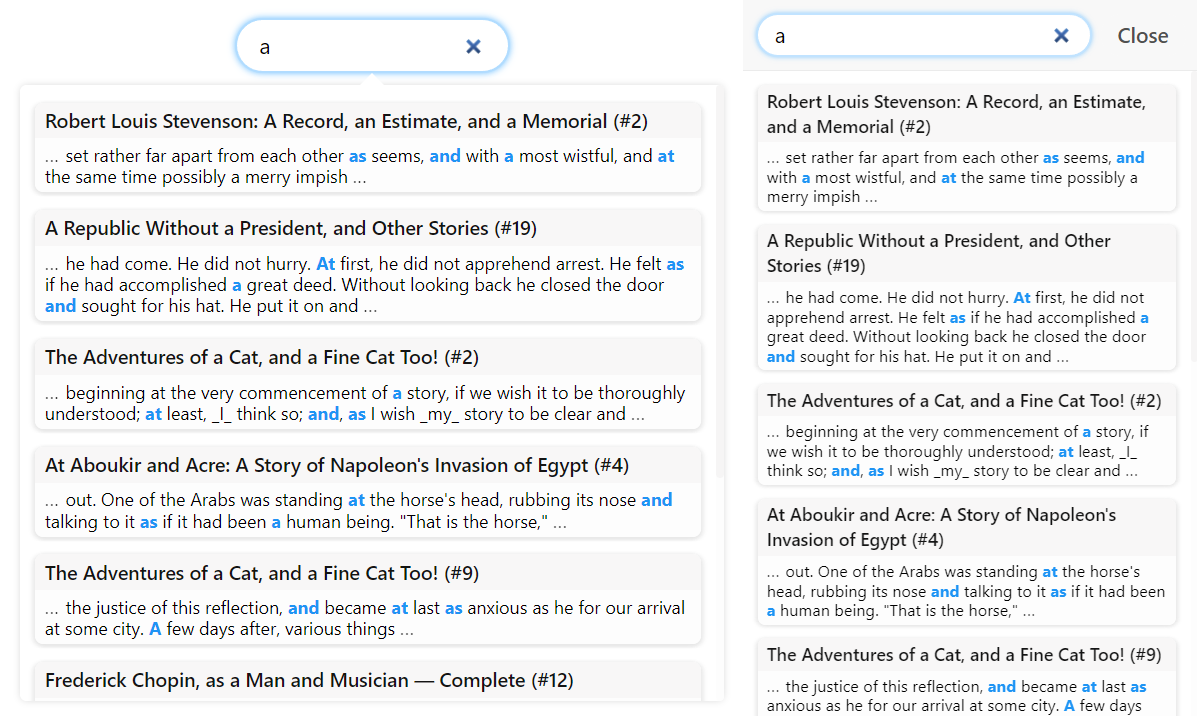Open left result Robert Louis Stevenson (#2) title

click(x=346, y=121)
